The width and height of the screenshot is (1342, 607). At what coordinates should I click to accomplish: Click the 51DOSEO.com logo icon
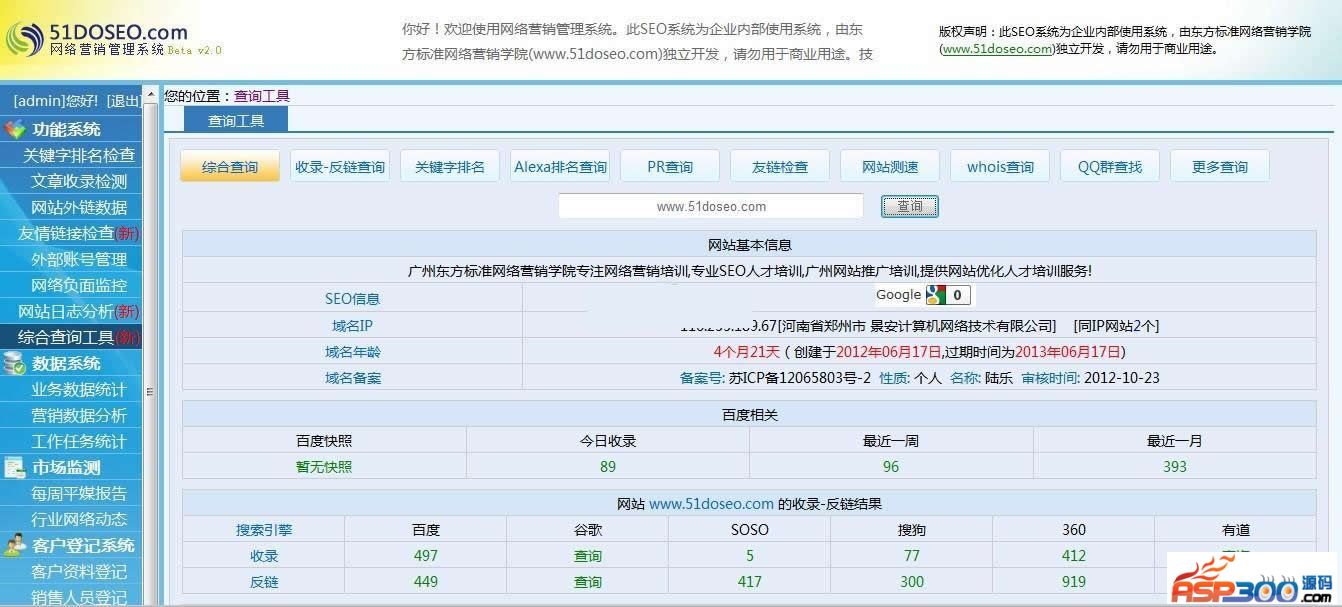click(x=24, y=38)
